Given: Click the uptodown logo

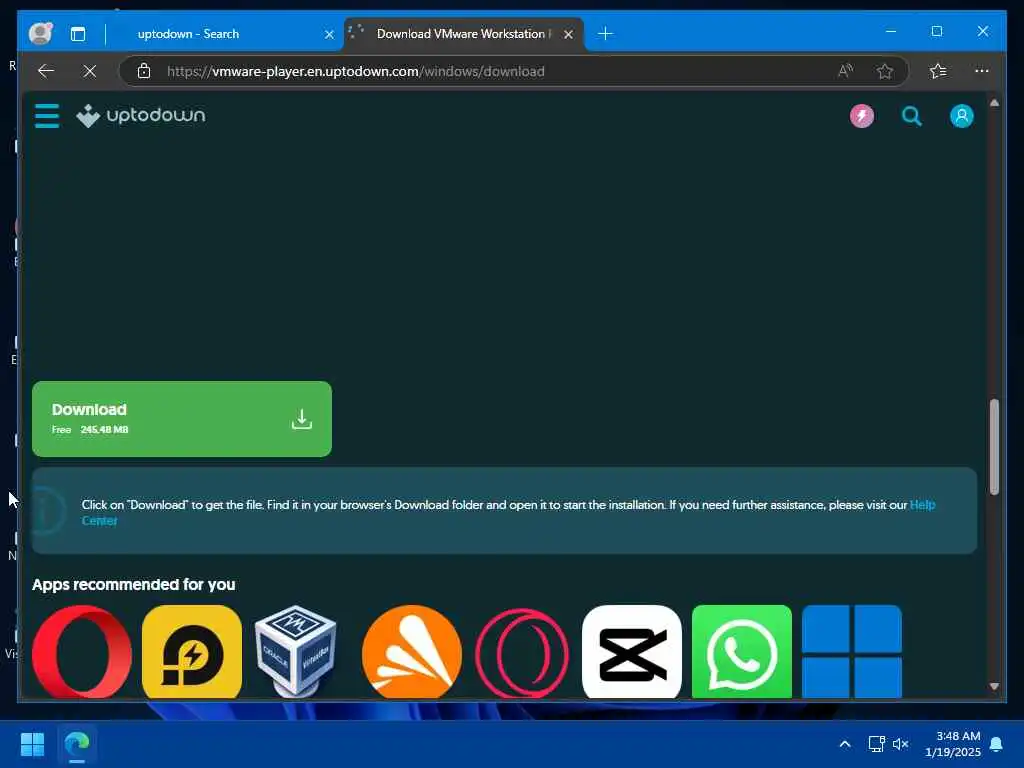Looking at the screenshot, I should click(140, 116).
